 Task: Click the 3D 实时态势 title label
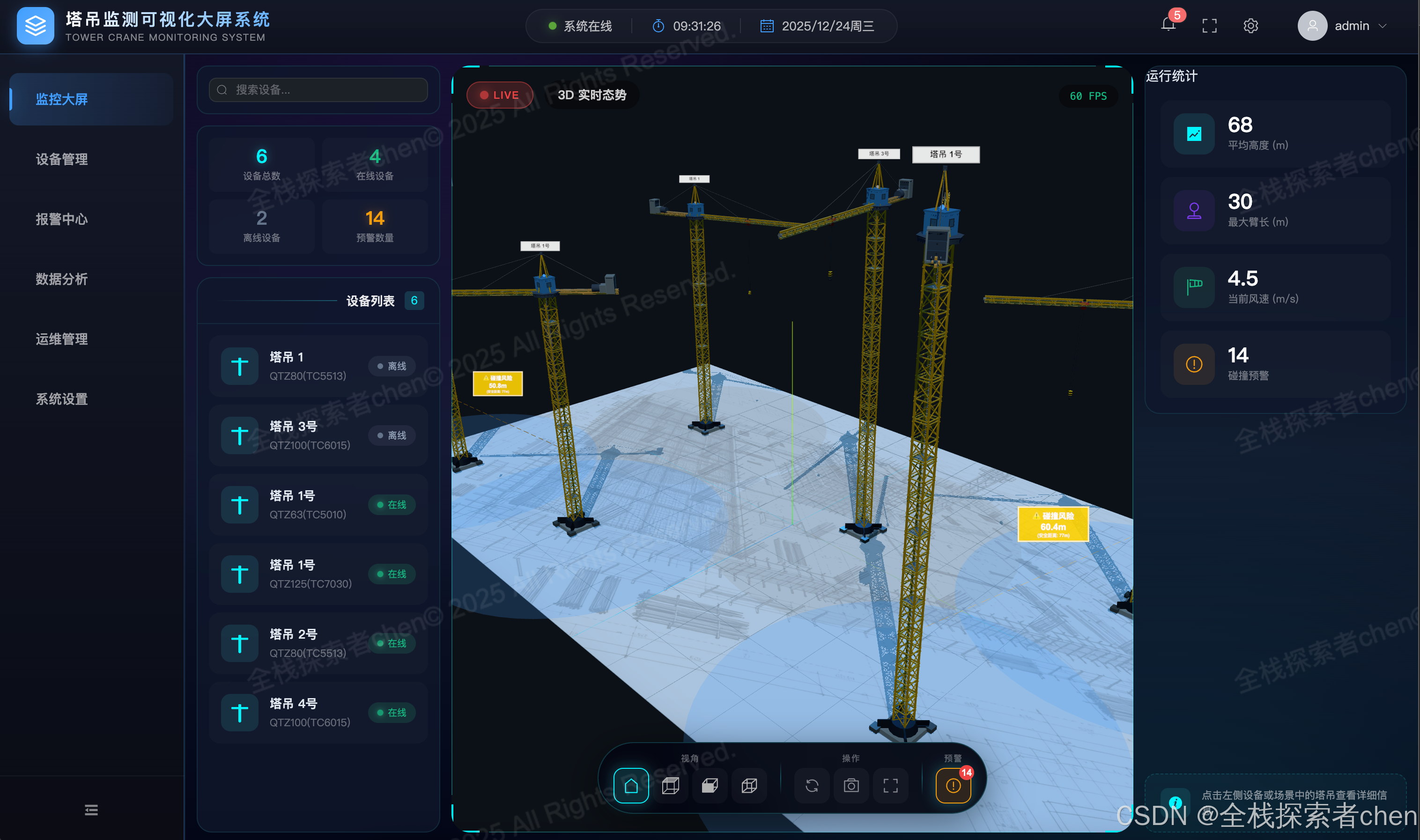click(x=592, y=95)
